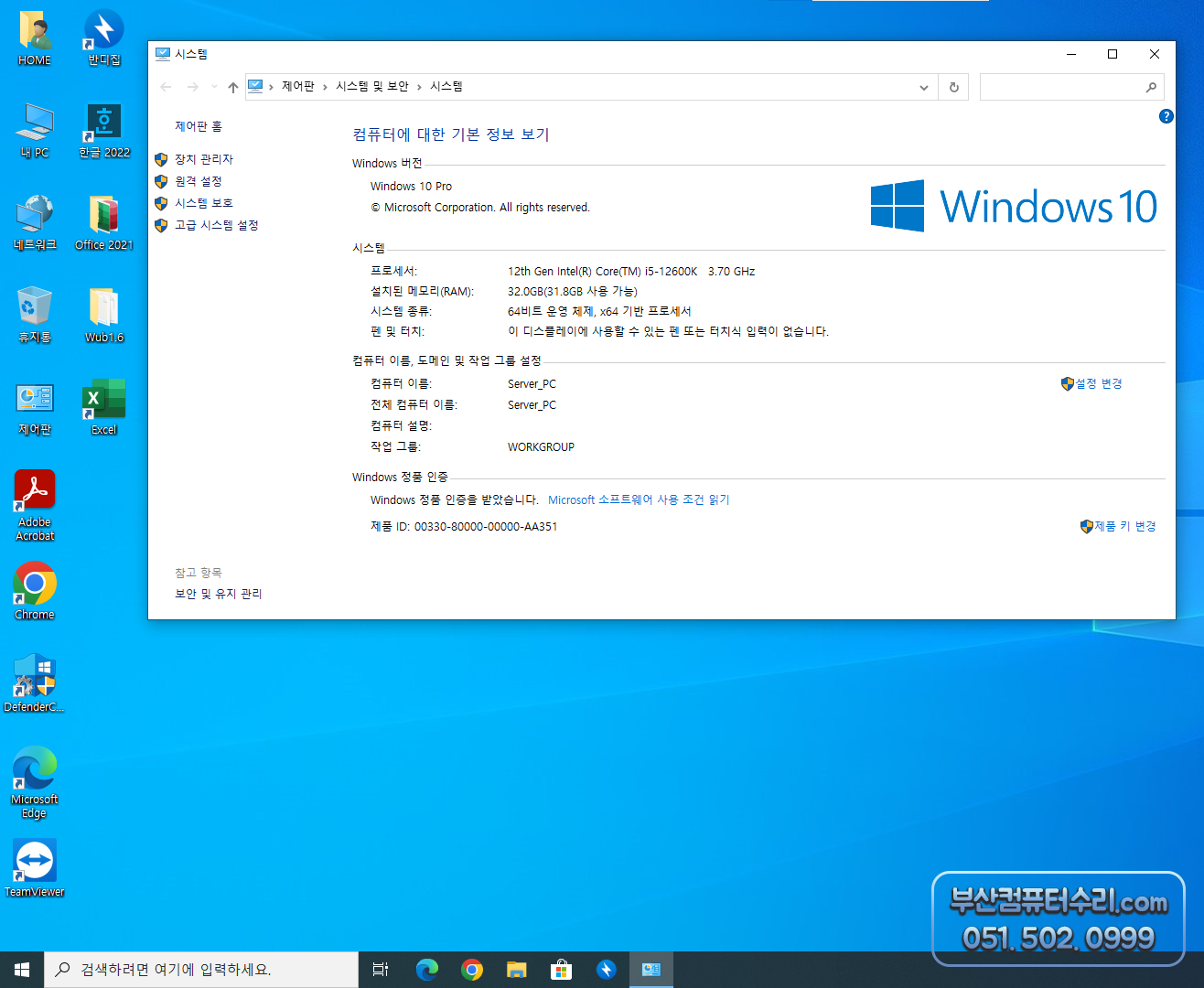Open the HOME folder desktop icon
Viewport: 1204px width, 988px height.
[35, 38]
